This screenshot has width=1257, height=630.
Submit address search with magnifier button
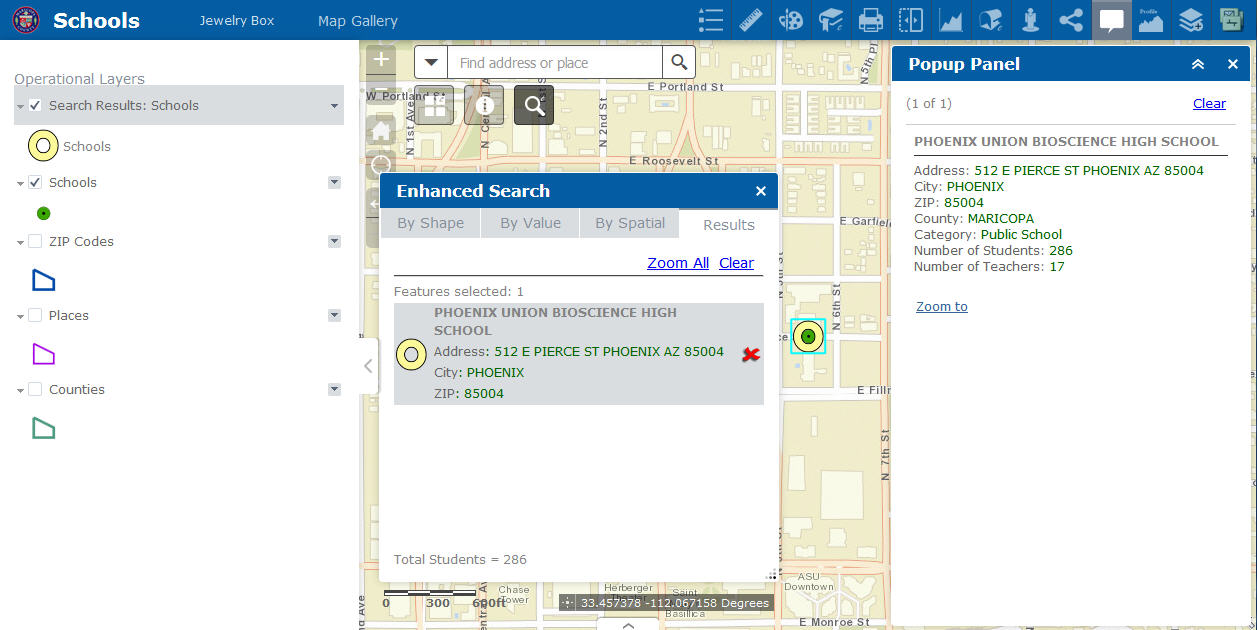[679, 62]
